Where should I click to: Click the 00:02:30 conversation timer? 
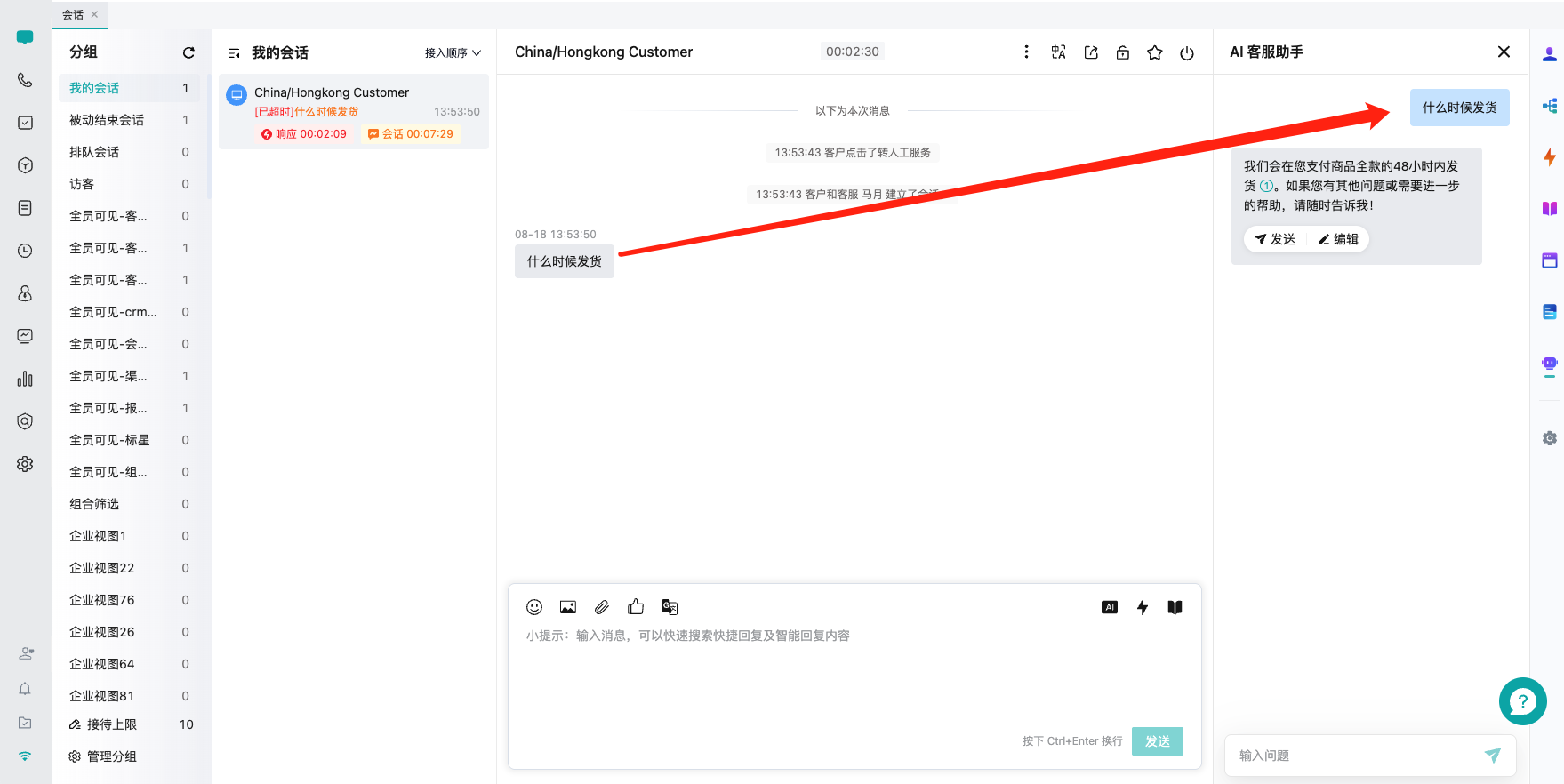coord(853,52)
